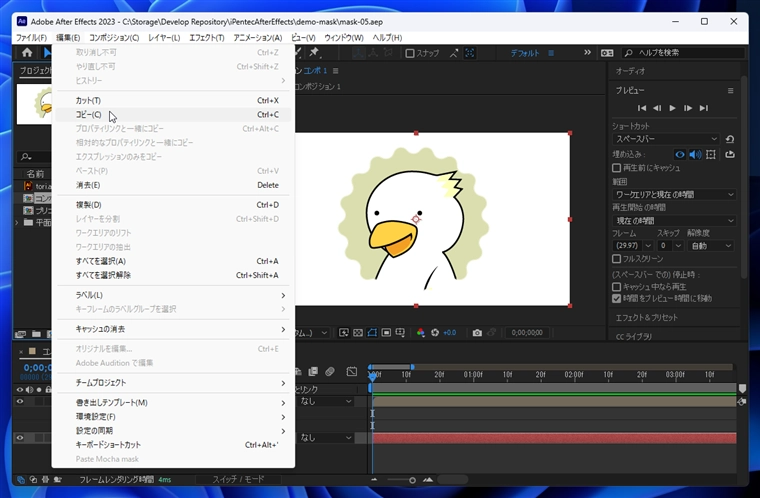Open the スペースバー shortcut dropdown

point(665,139)
